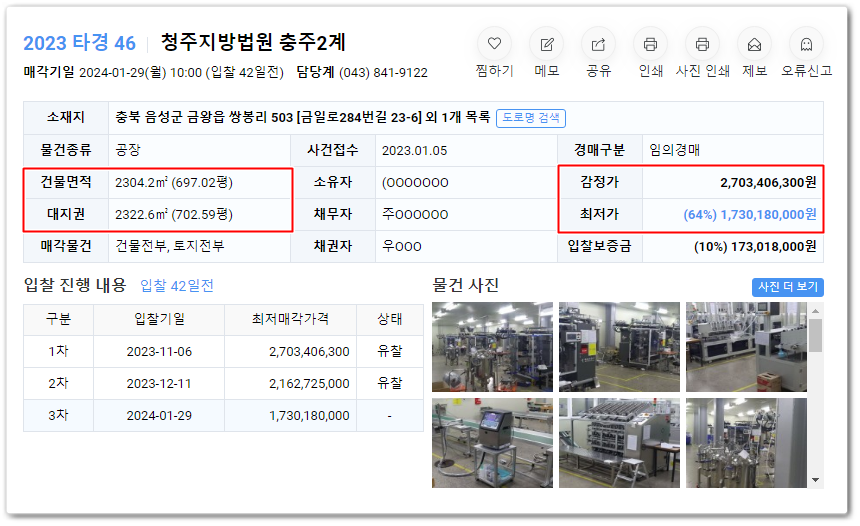Select the 1차 bid row date 2023-11-06
Screen dimensions: 860x526
point(159,352)
